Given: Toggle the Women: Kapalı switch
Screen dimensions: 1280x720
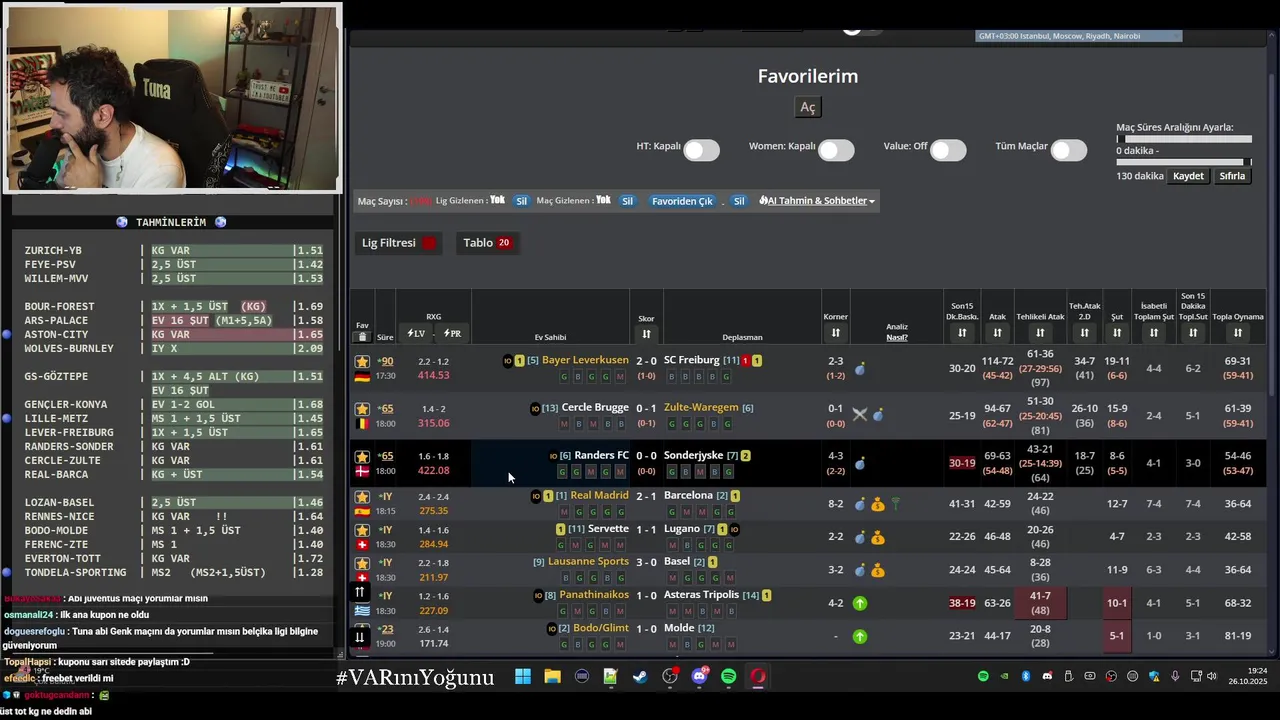Looking at the screenshot, I should [x=836, y=150].
